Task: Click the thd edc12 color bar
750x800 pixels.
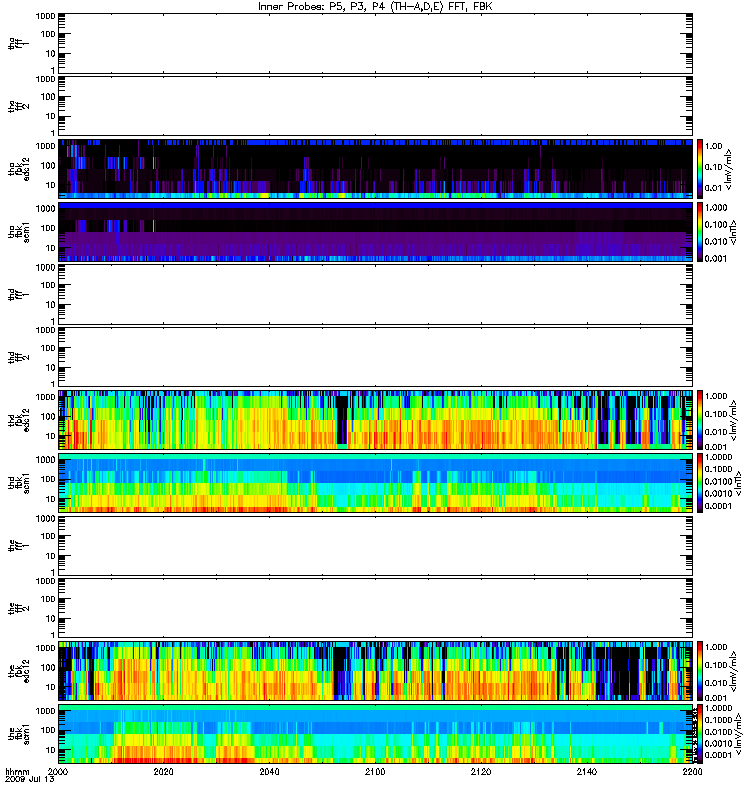Action: pos(700,420)
